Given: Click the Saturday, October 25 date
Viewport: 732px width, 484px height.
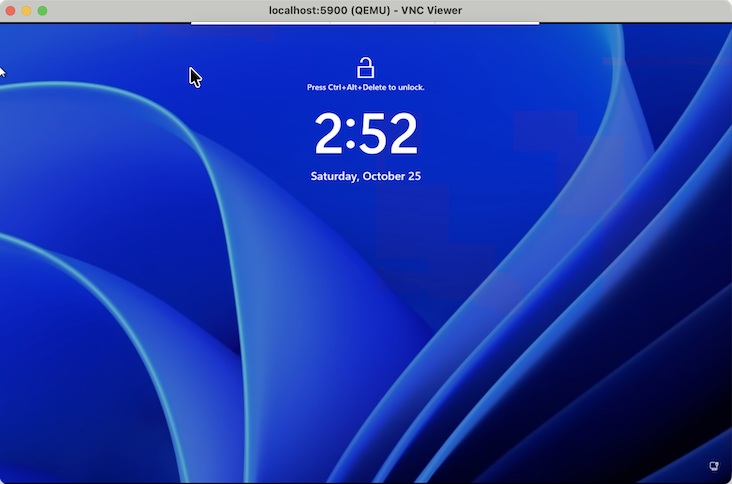Looking at the screenshot, I should (x=366, y=176).
